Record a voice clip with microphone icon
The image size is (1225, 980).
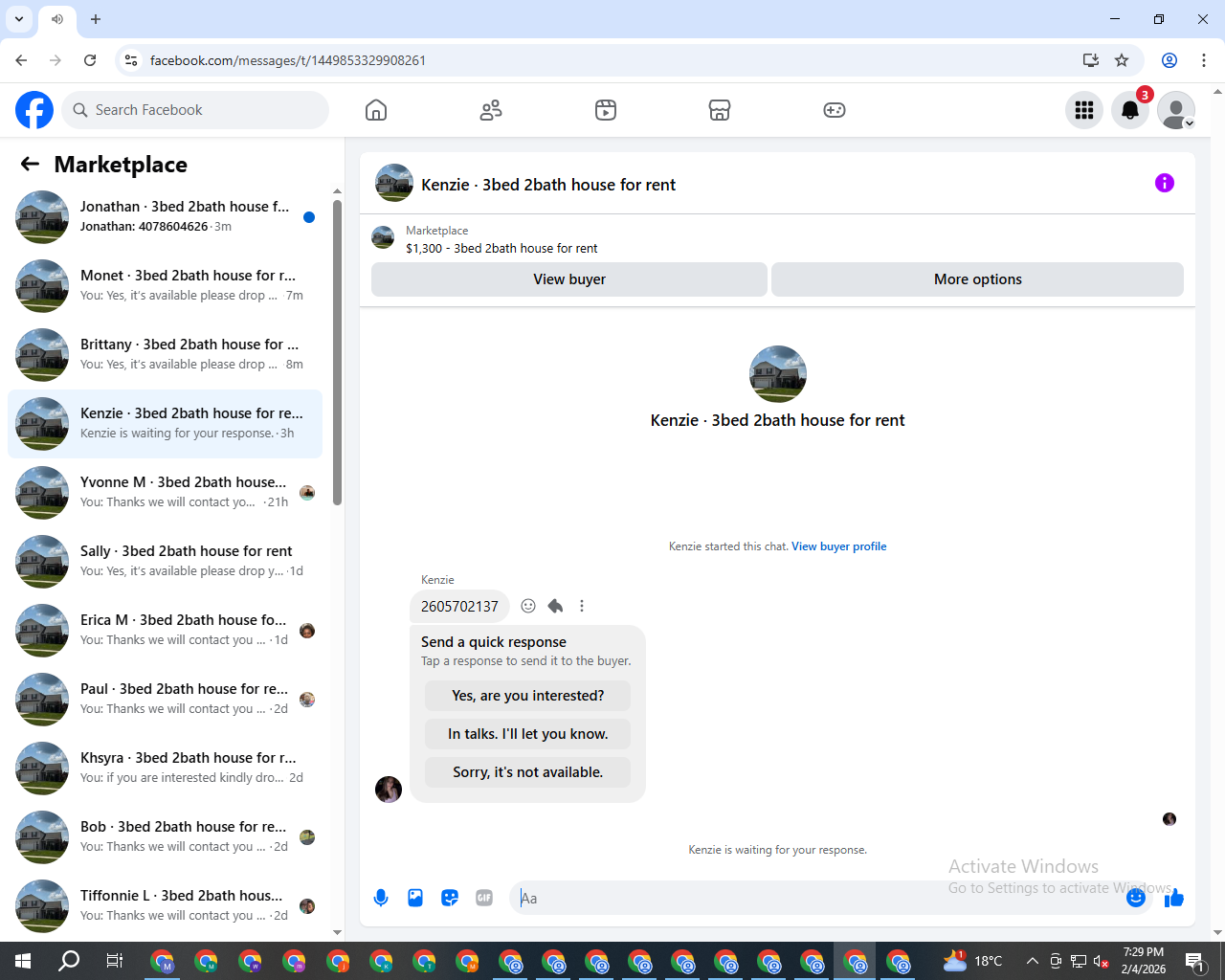click(x=381, y=898)
